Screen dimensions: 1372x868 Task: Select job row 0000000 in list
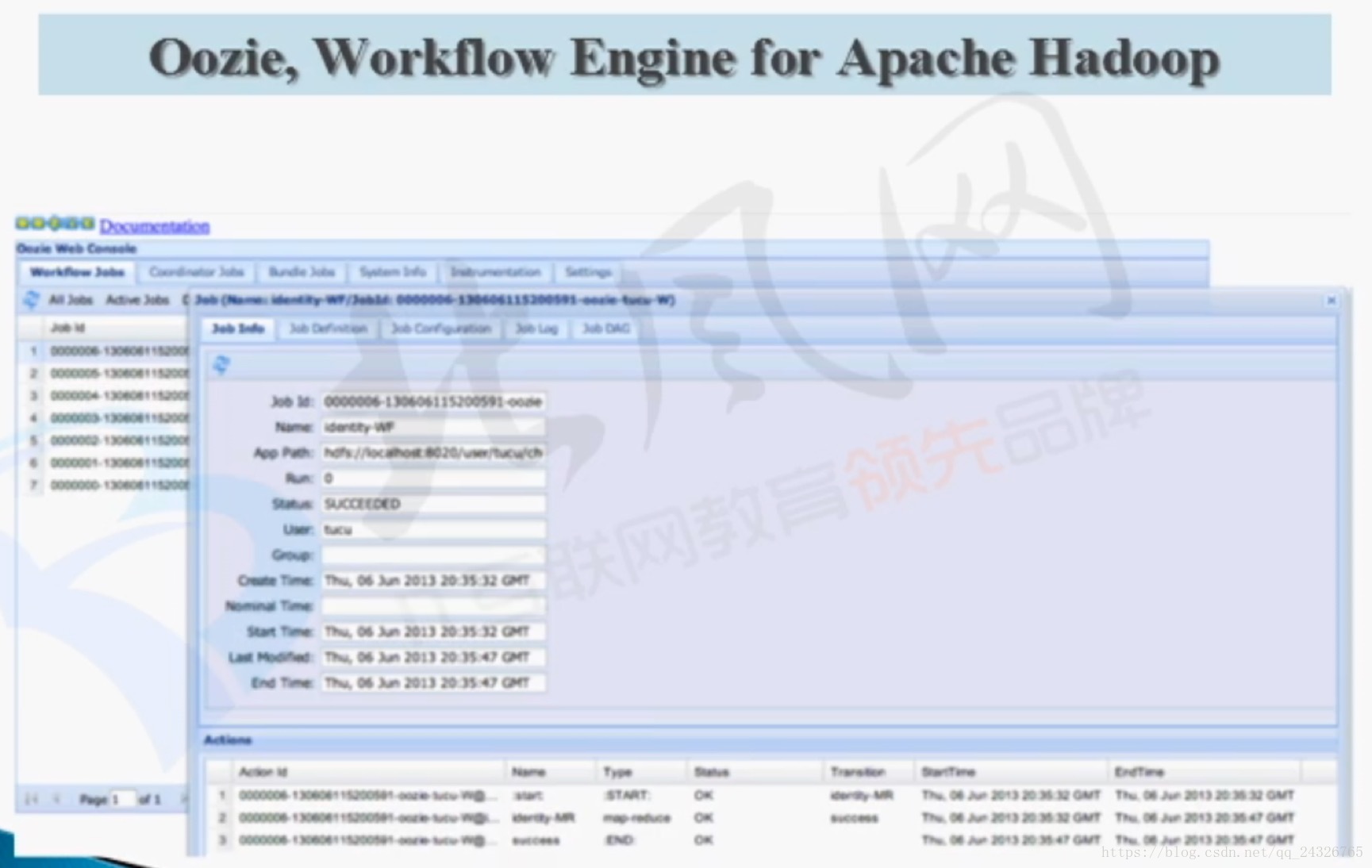[103, 484]
